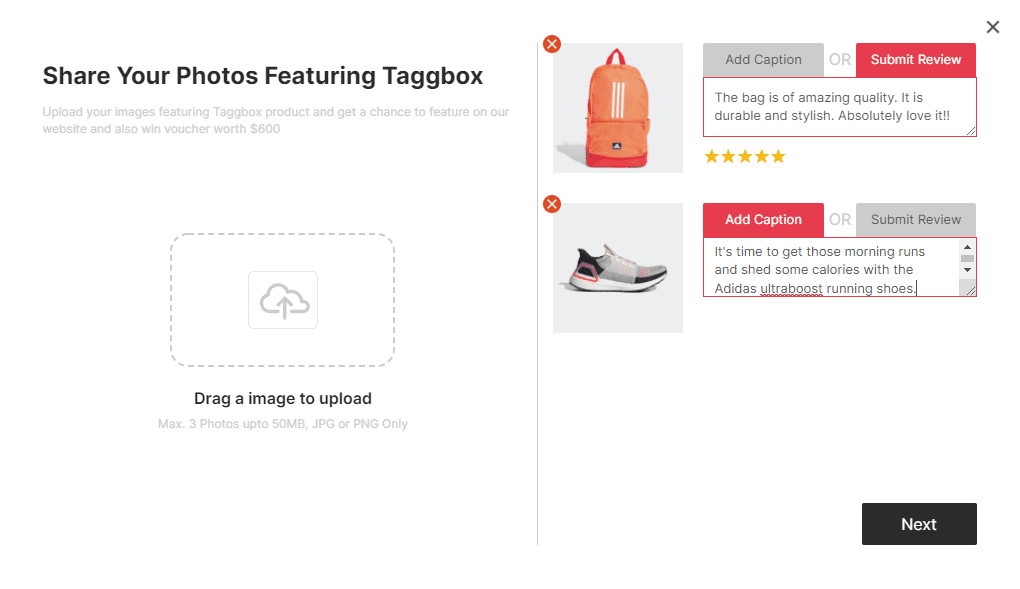Choose Add Caption for the shoe
The image size is (1020, 589).
point(763,220)
